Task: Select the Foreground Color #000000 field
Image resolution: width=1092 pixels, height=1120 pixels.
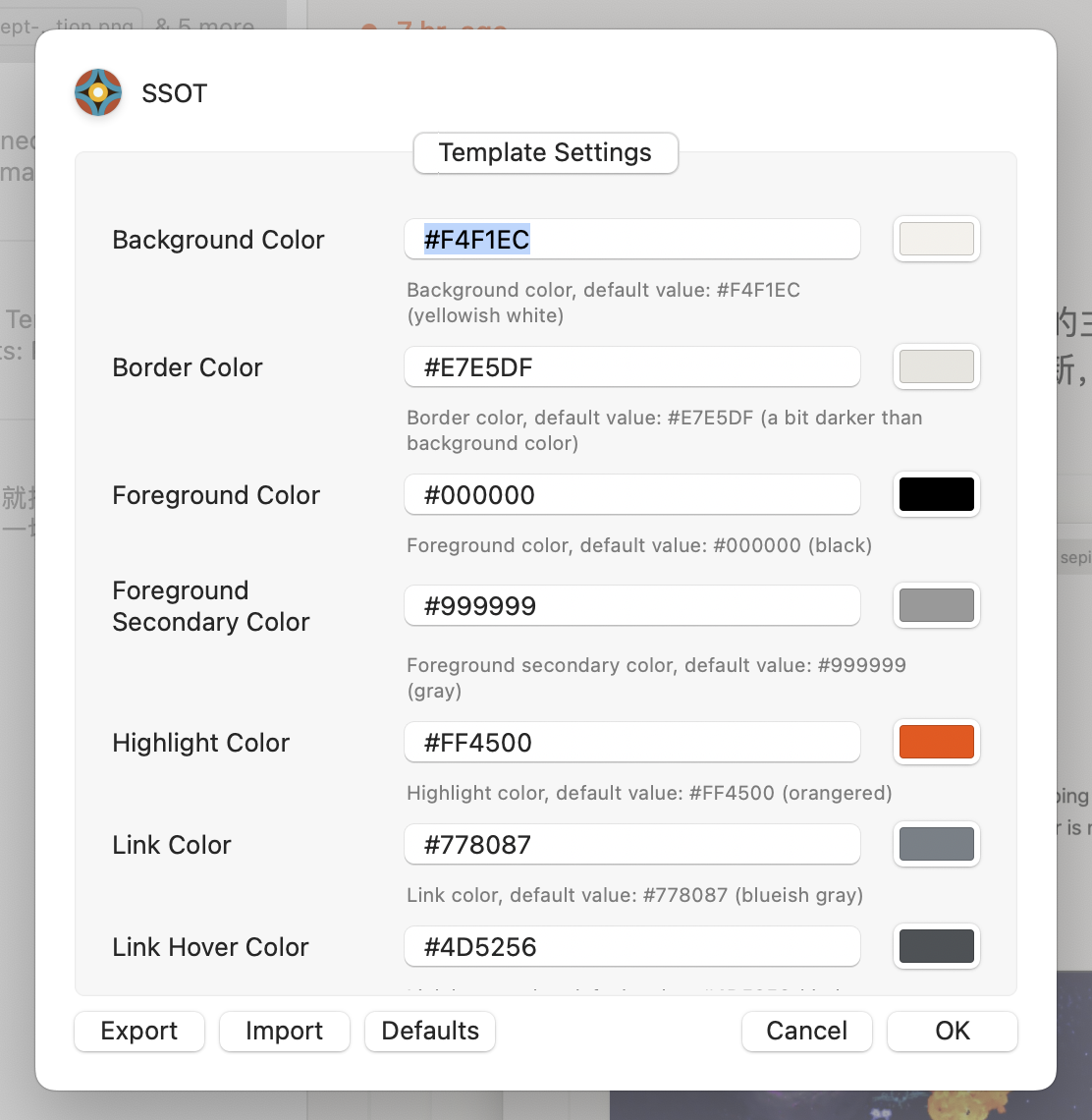Action: (x=631, y=494)
